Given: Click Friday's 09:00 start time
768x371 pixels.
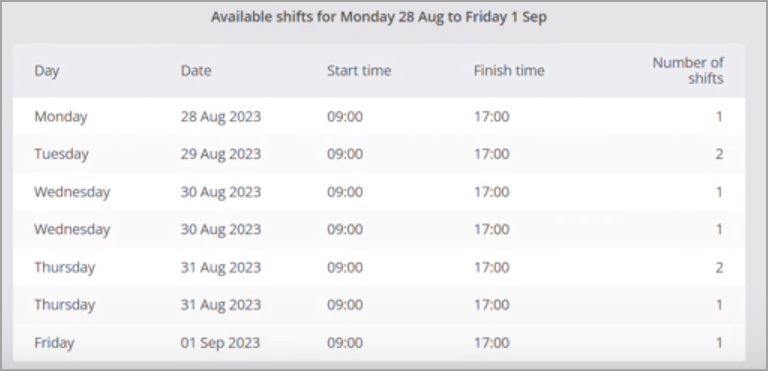Looking at the screenshot, I should click(345, 343).
